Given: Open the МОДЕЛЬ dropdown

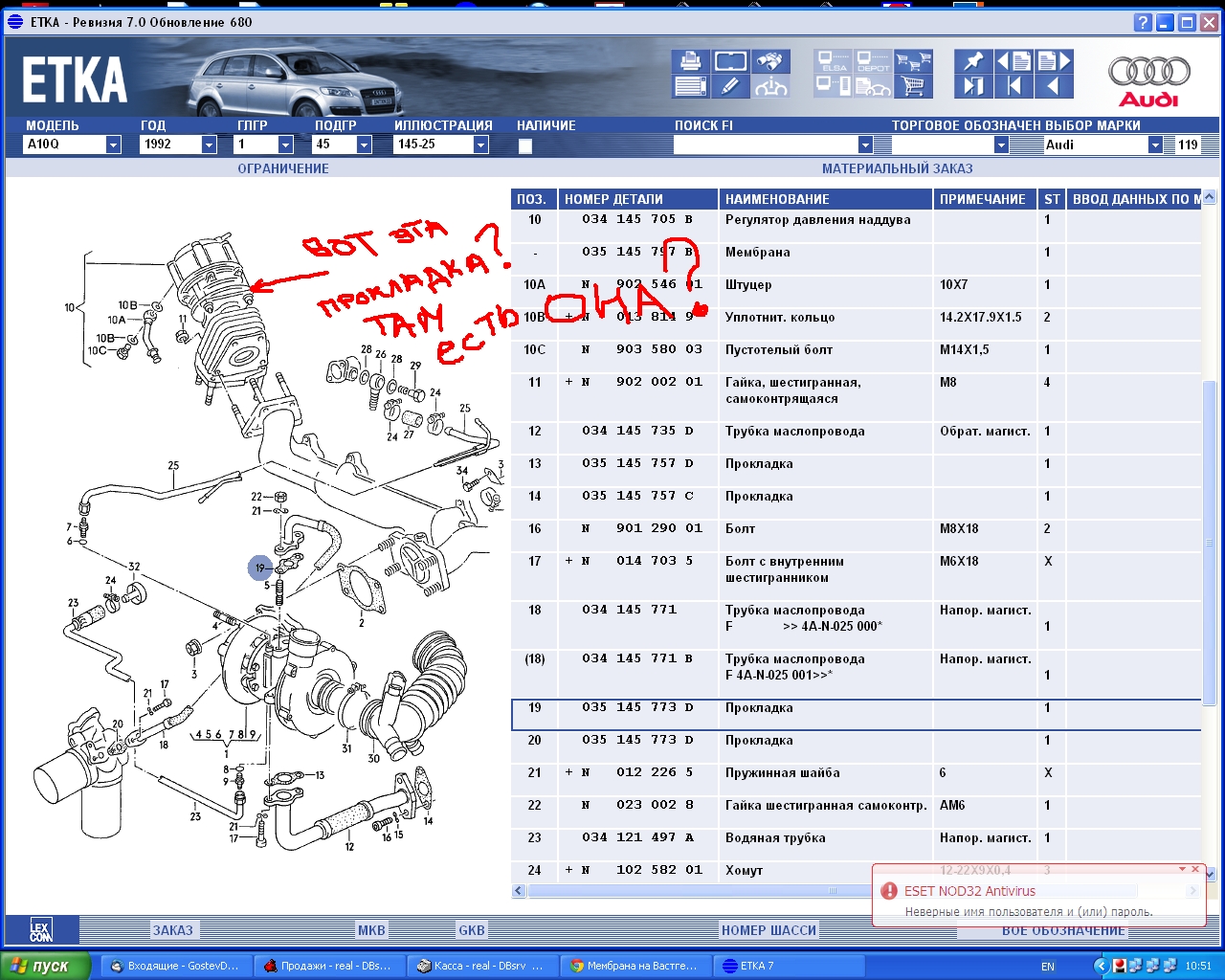Looking at the screenshot, I should [113, 145].
